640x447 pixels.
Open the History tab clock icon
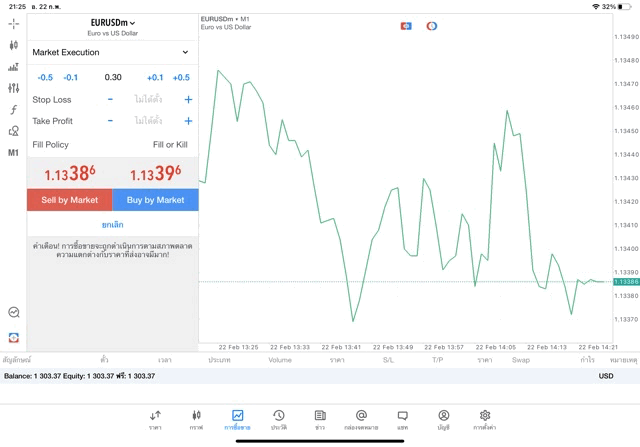pyautogui.click(x=279, y=419)
